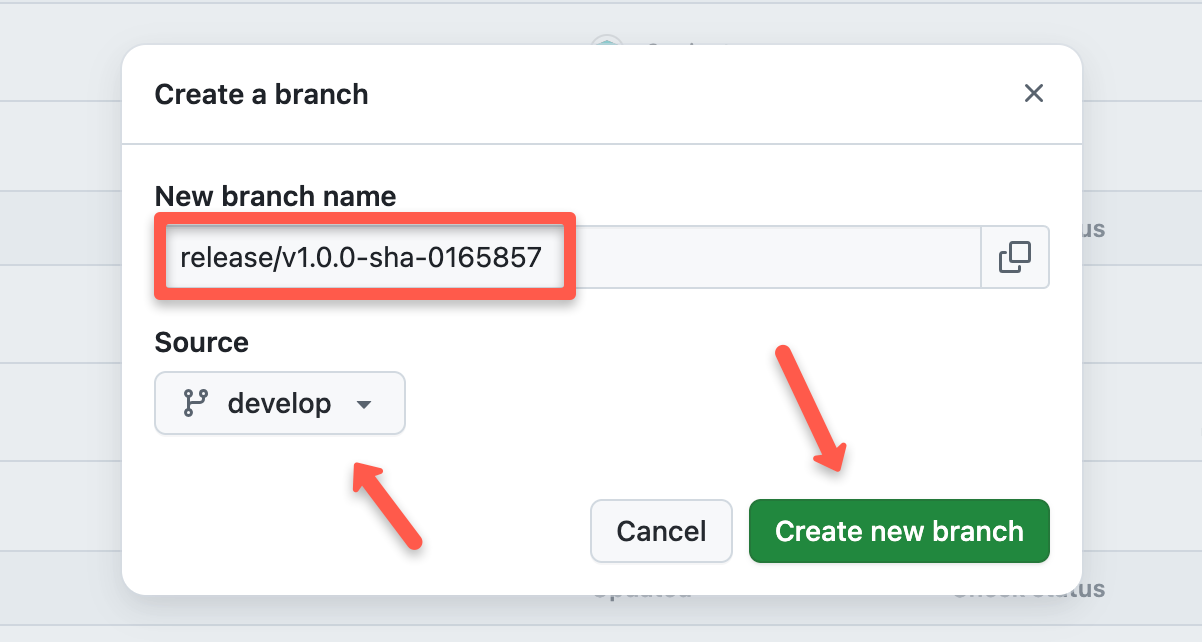Tap the clipboard icon to copy release/v1.0.0-sha-0165857

(1014, 257)
